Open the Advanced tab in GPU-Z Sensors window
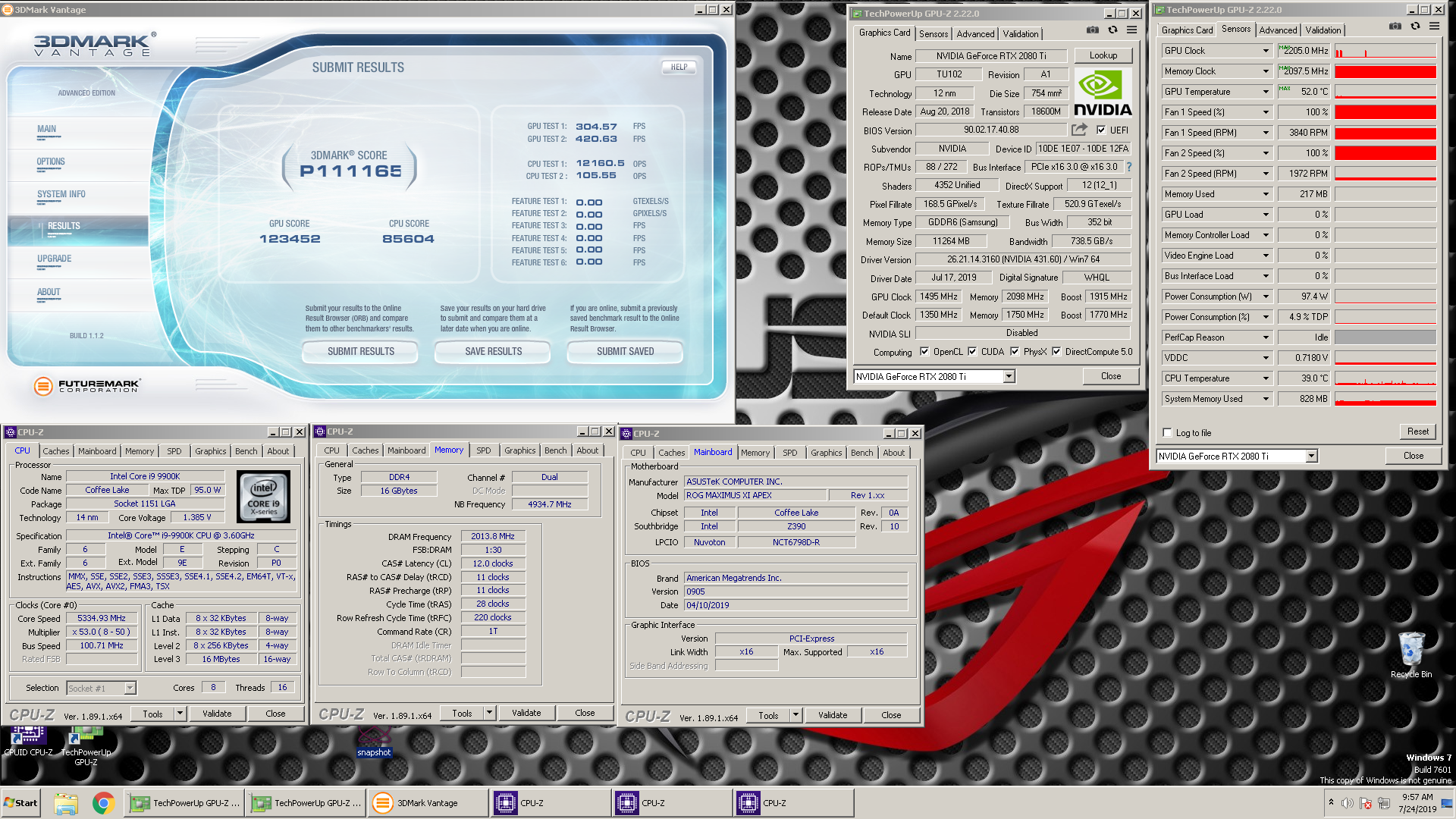Screen dimensions: 1456x819 click(x=1278, y=30)
